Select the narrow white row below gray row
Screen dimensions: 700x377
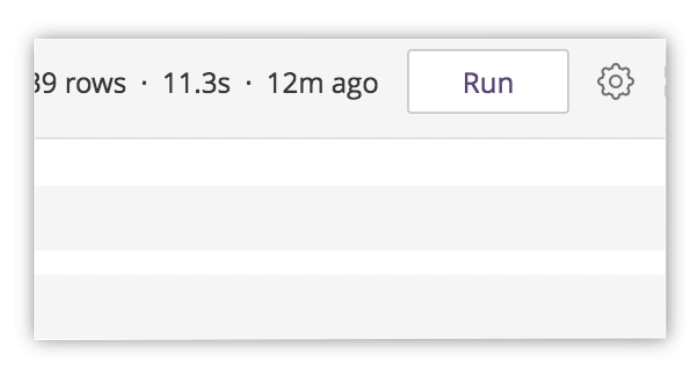[350, 262]
